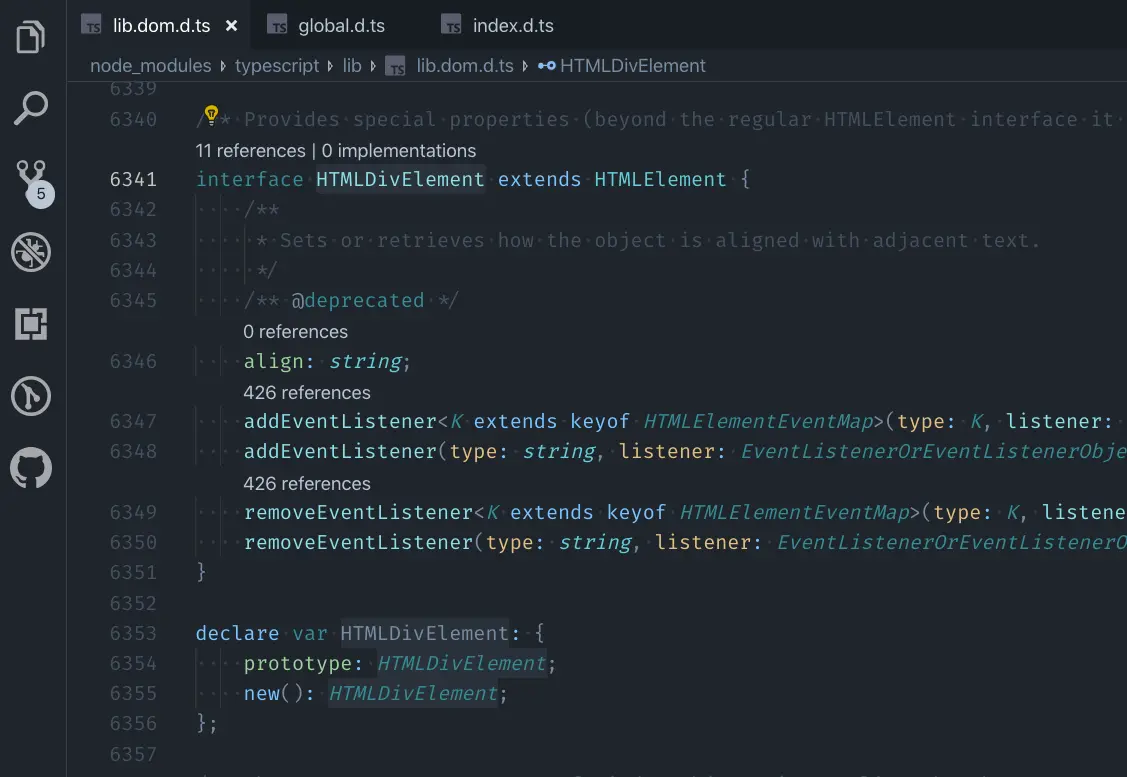Screen dimensions: 1127x777
Task: Click the TS icon on lib.dom.d.ts tab
Action: tap(91, 25)
